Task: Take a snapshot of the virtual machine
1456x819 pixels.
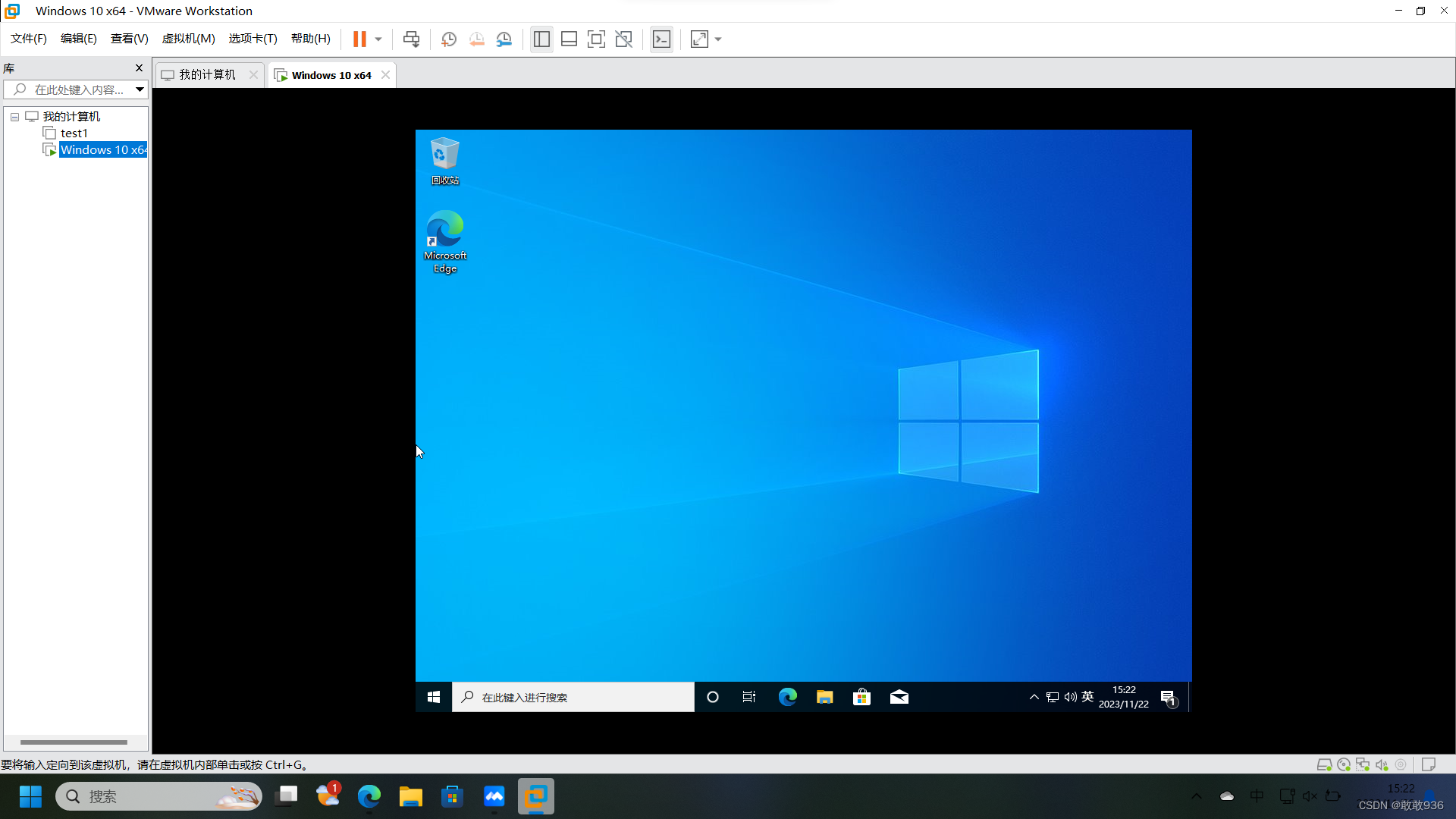Action: click(x=448, y=39)
